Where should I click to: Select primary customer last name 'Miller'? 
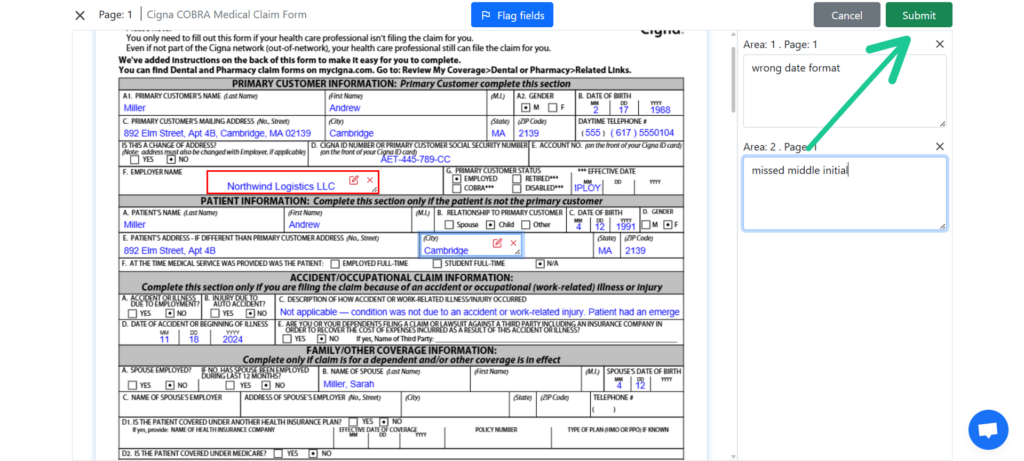[135, 108]
